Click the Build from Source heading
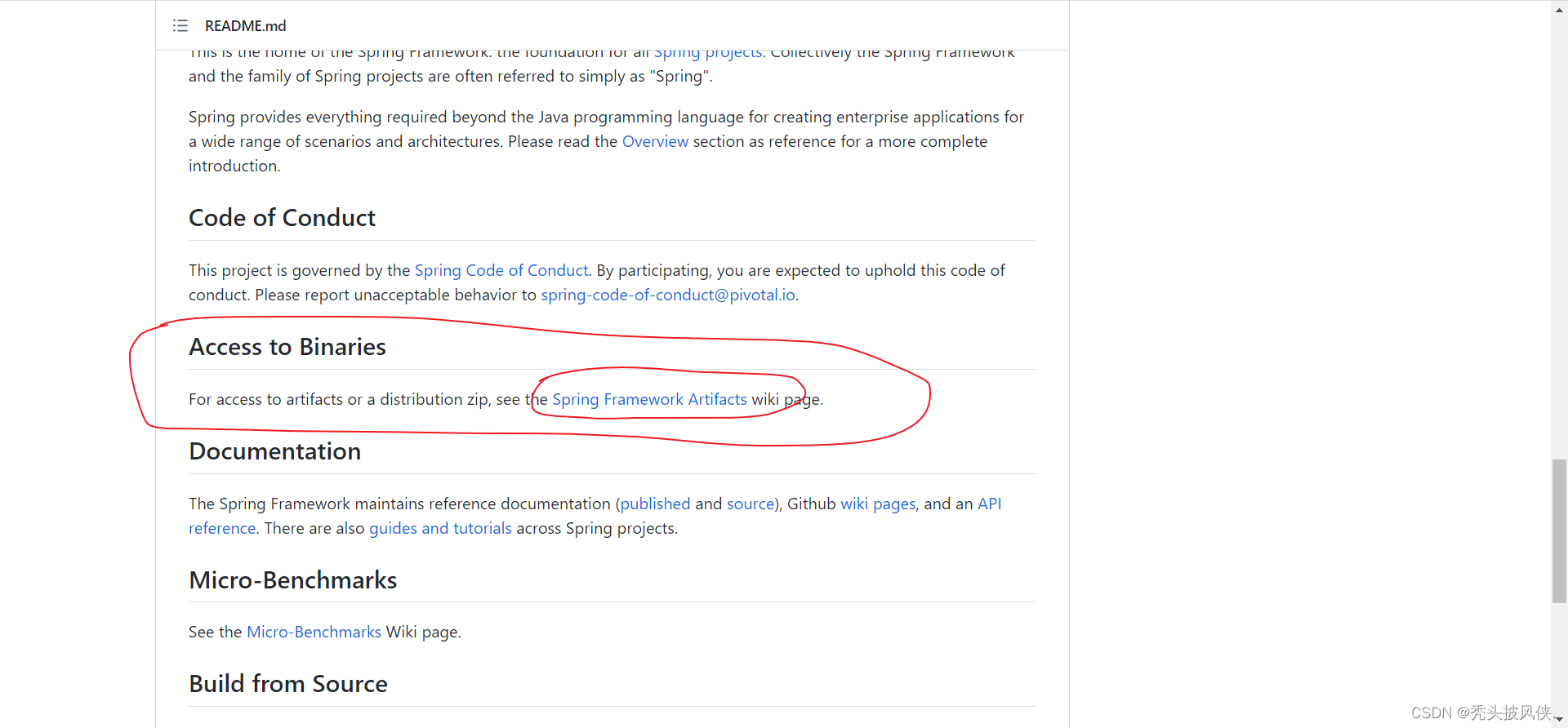1568x728 pixels. click(288, 684)
